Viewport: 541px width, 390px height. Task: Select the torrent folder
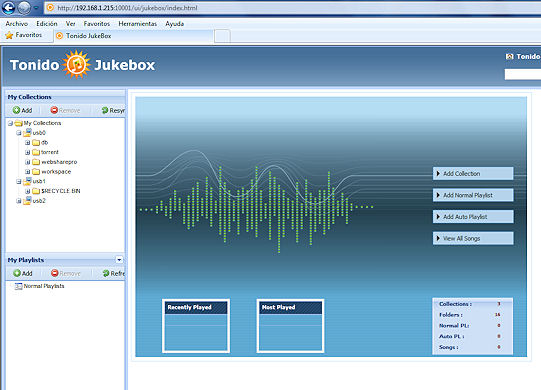point(46,152)
